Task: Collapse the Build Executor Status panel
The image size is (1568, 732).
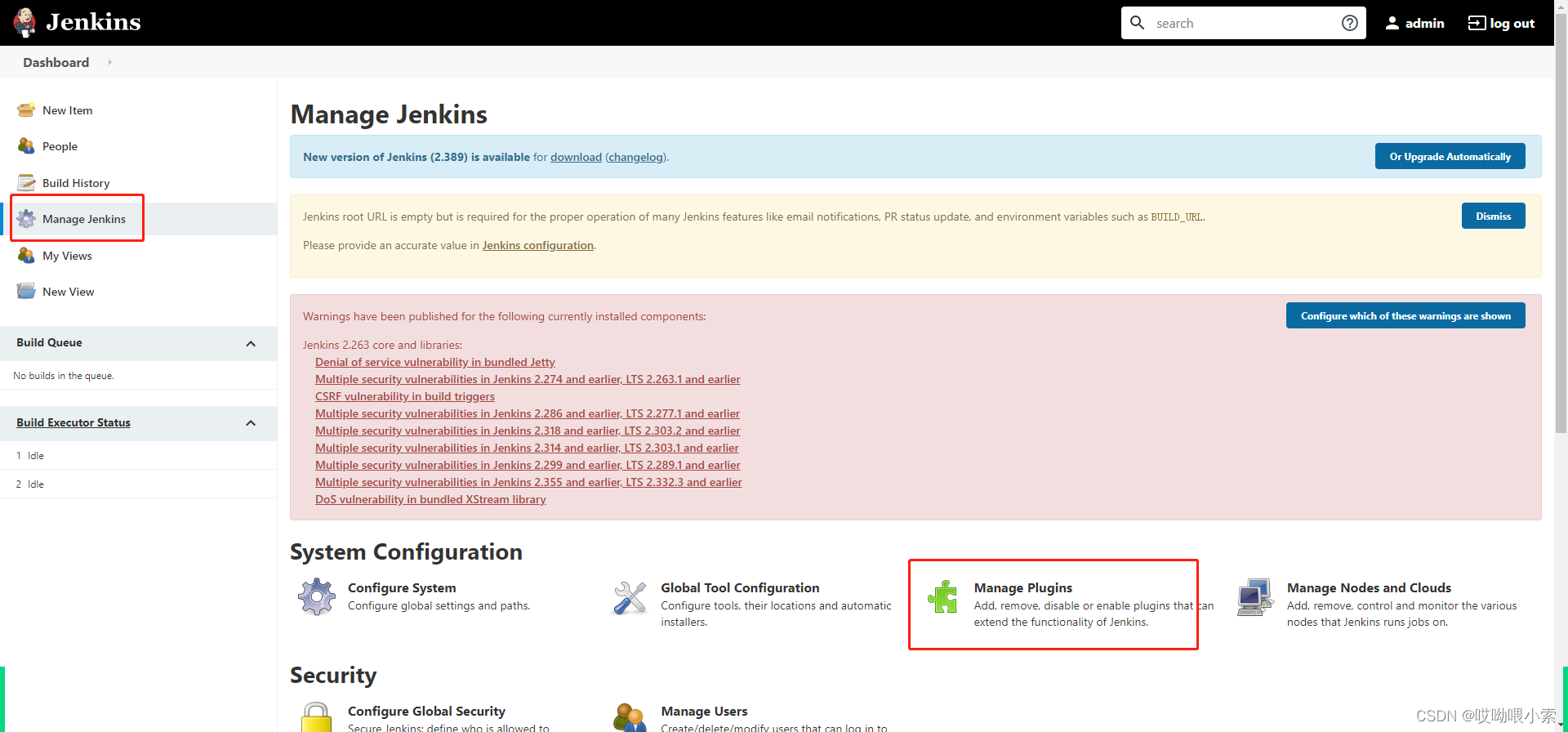Action: (251, 423)
